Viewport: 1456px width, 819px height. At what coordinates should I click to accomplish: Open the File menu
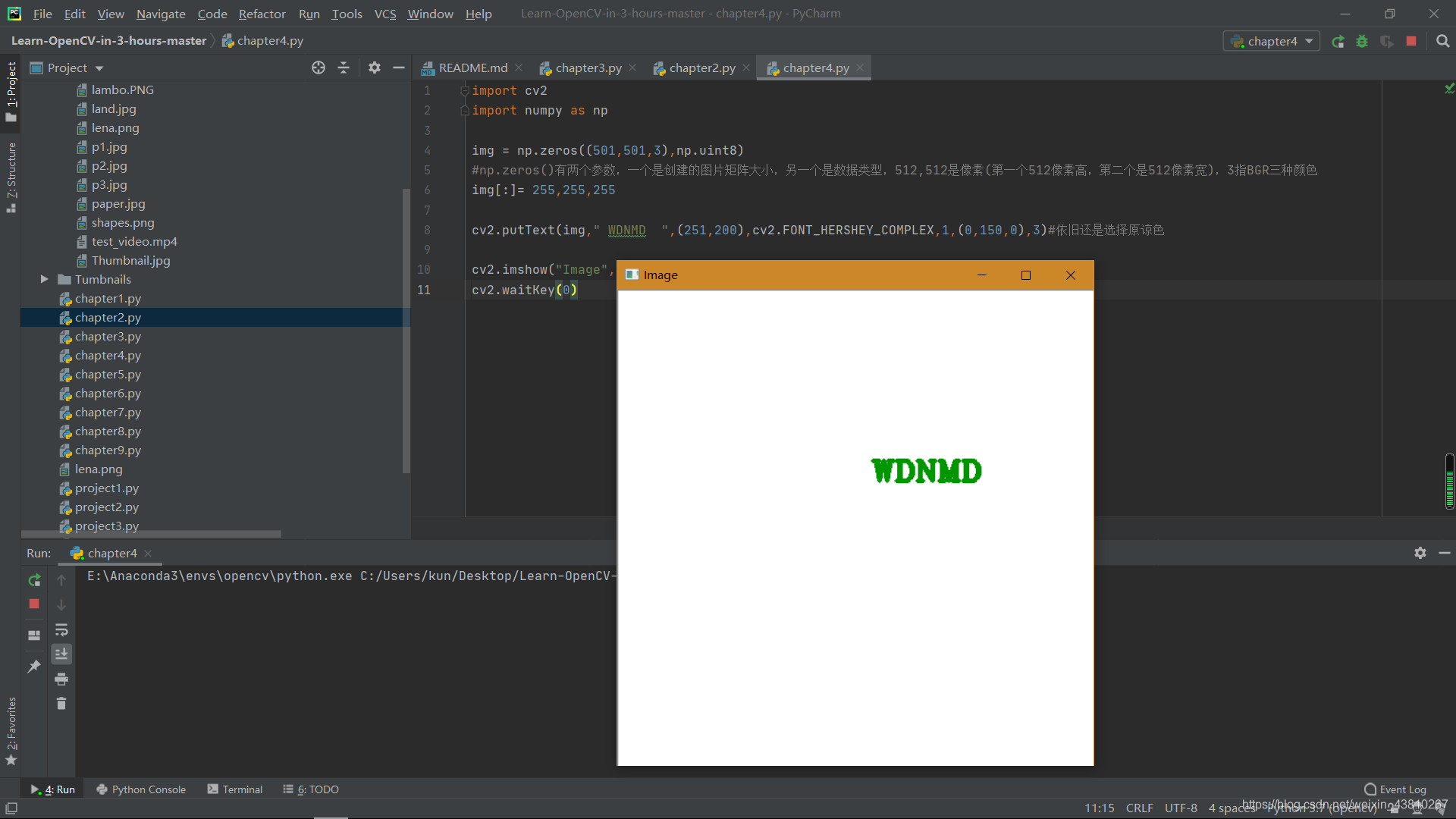42,14
